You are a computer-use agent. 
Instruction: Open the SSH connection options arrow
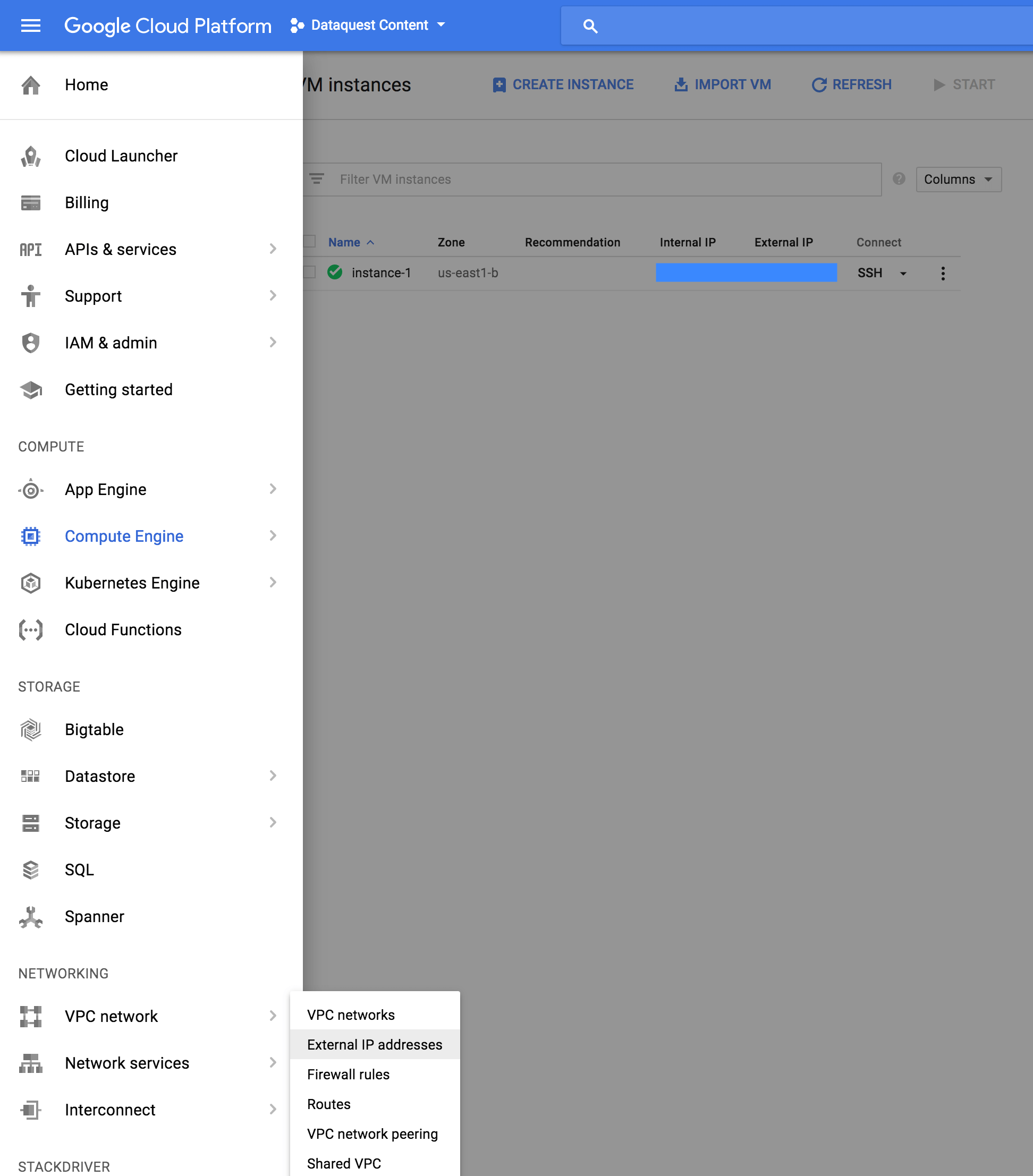903,274
